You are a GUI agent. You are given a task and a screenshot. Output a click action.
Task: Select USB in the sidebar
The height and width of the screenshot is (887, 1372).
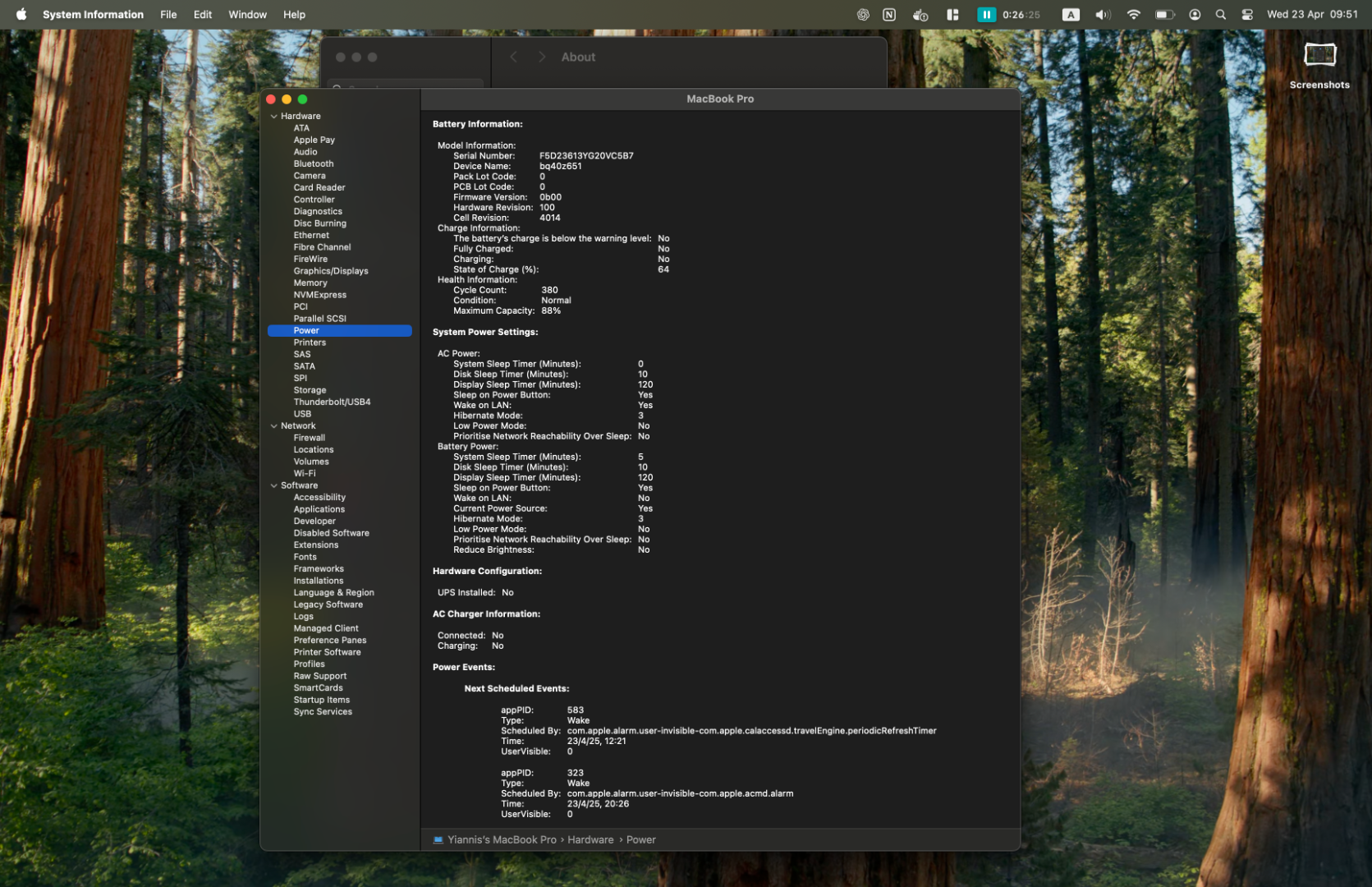point(302,414)
